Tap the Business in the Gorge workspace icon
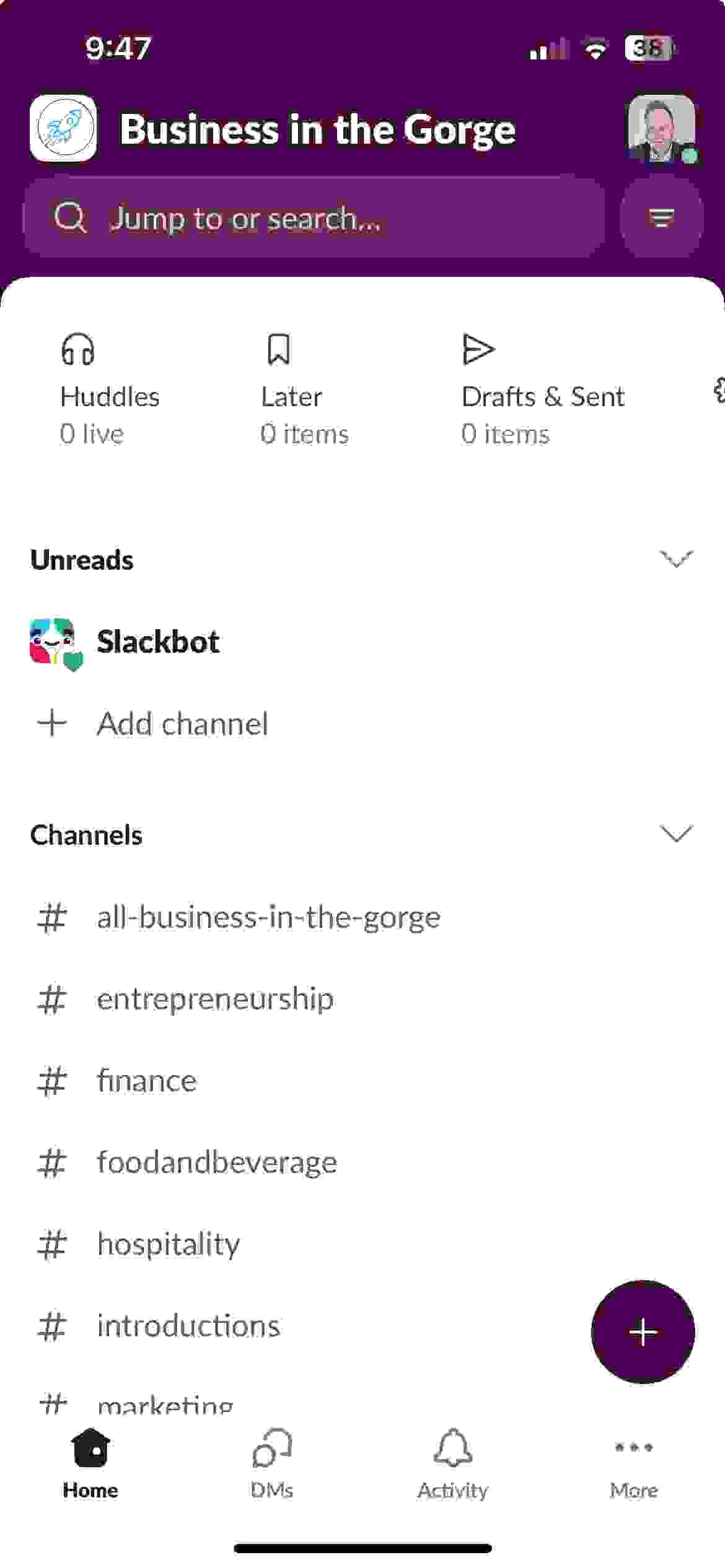The height and width of the screenshot is (1568, 725). coord(63,128)
